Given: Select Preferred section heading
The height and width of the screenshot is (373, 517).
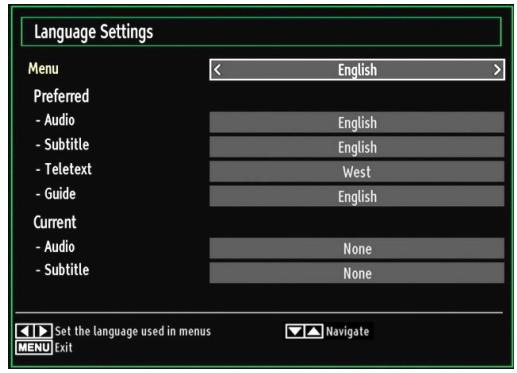Looking at the screenshot, I should (61, 96).
